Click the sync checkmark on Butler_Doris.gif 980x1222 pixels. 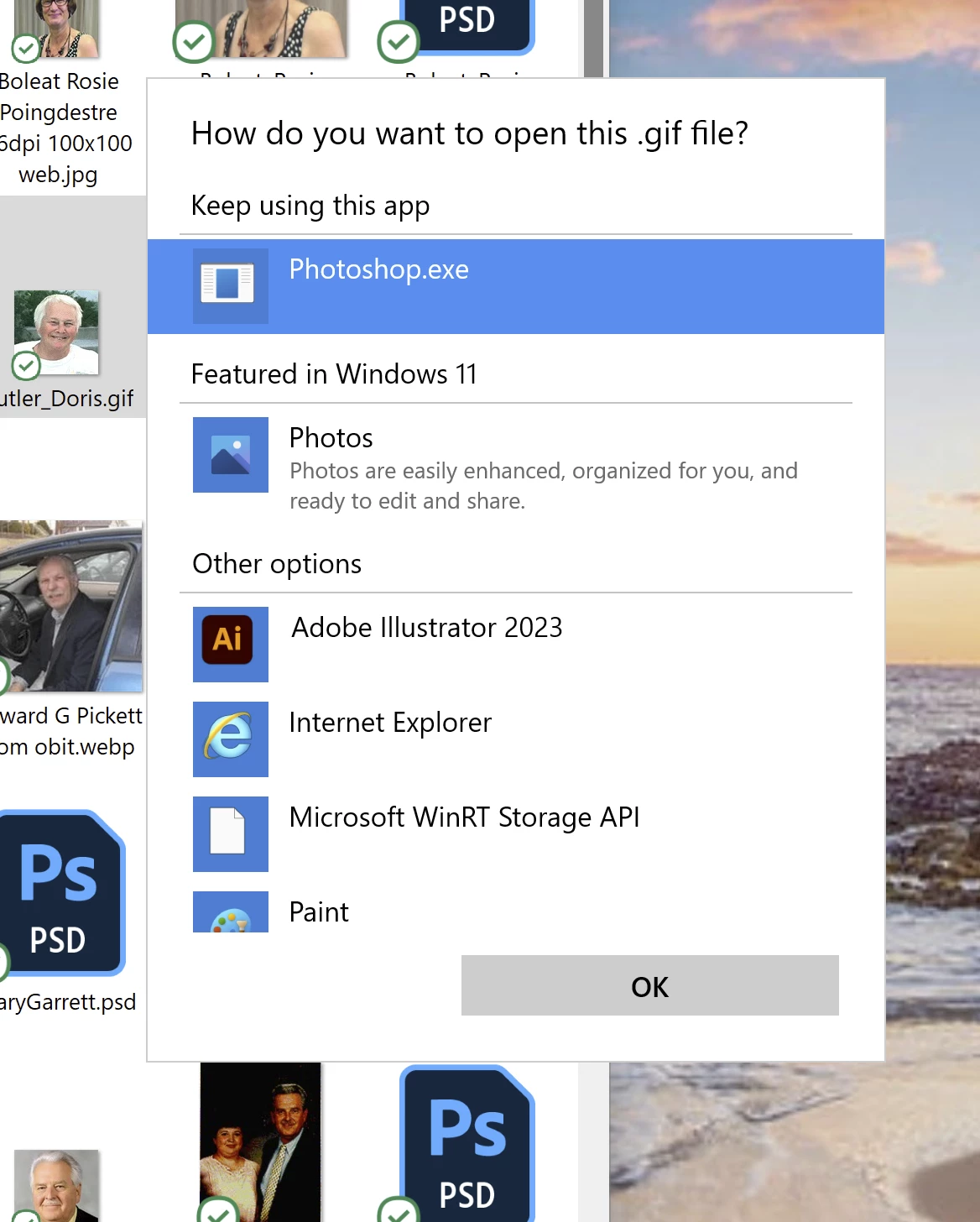(26, 366)
